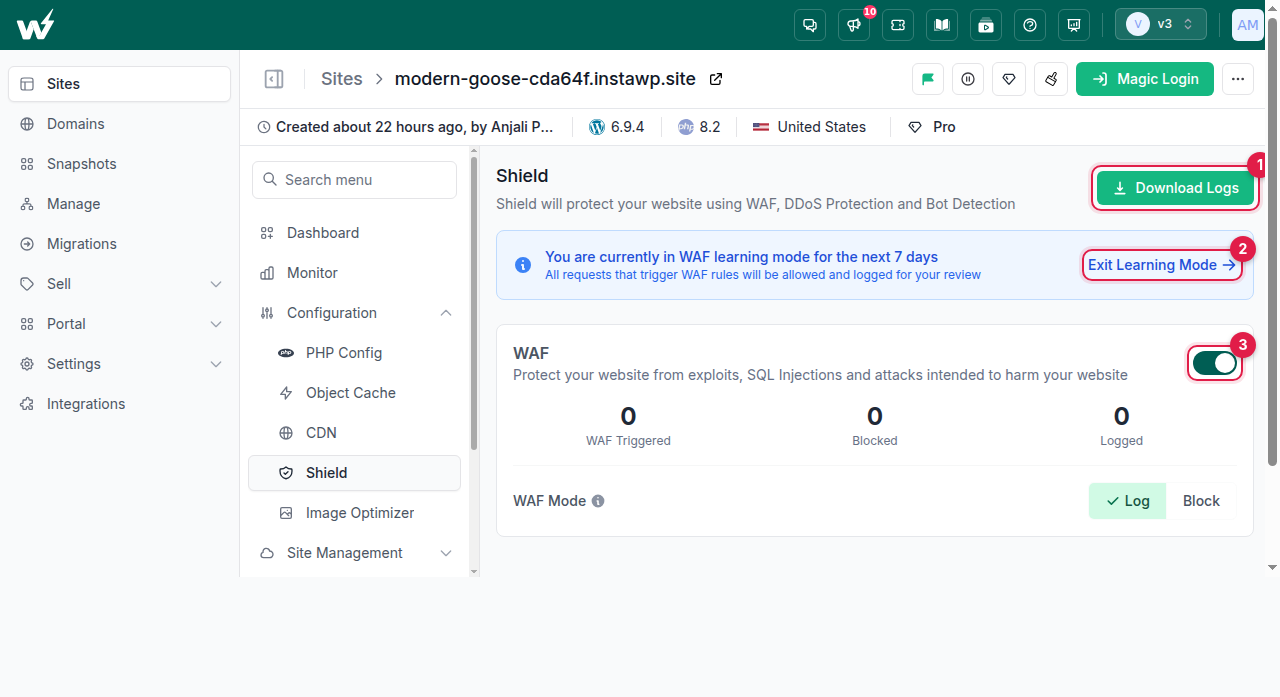The height and width of the screenshot is (697, 1280).
Task: Toggle the WAF switch off
Action: (1215, 363)
